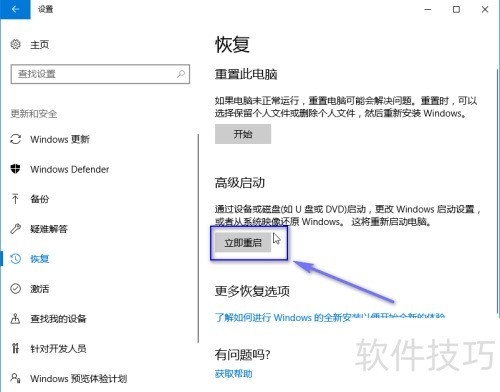Open 查找我的设备 page
500x392 pixels.
[x=58, y=319]
